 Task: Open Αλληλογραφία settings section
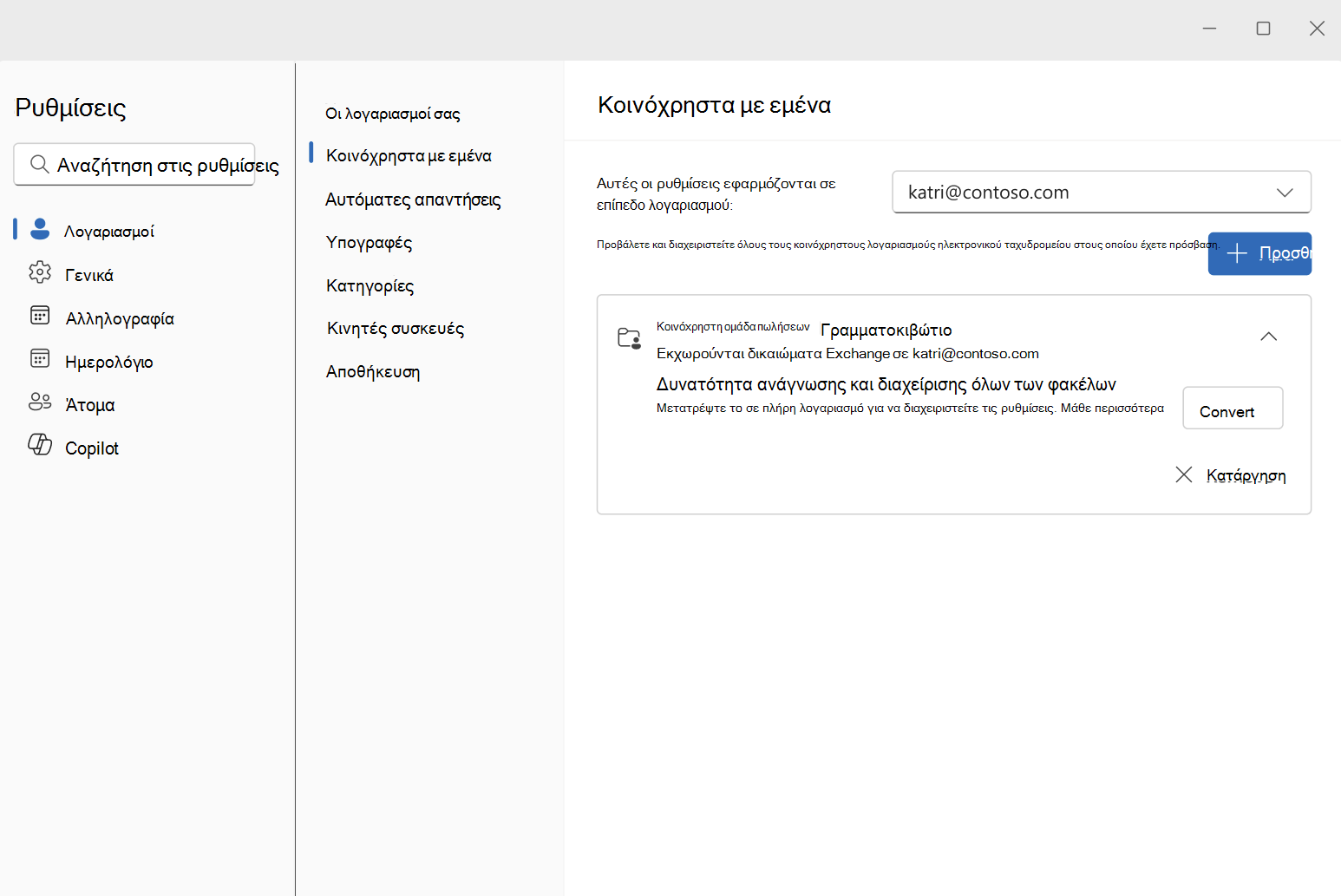(120, 317)
